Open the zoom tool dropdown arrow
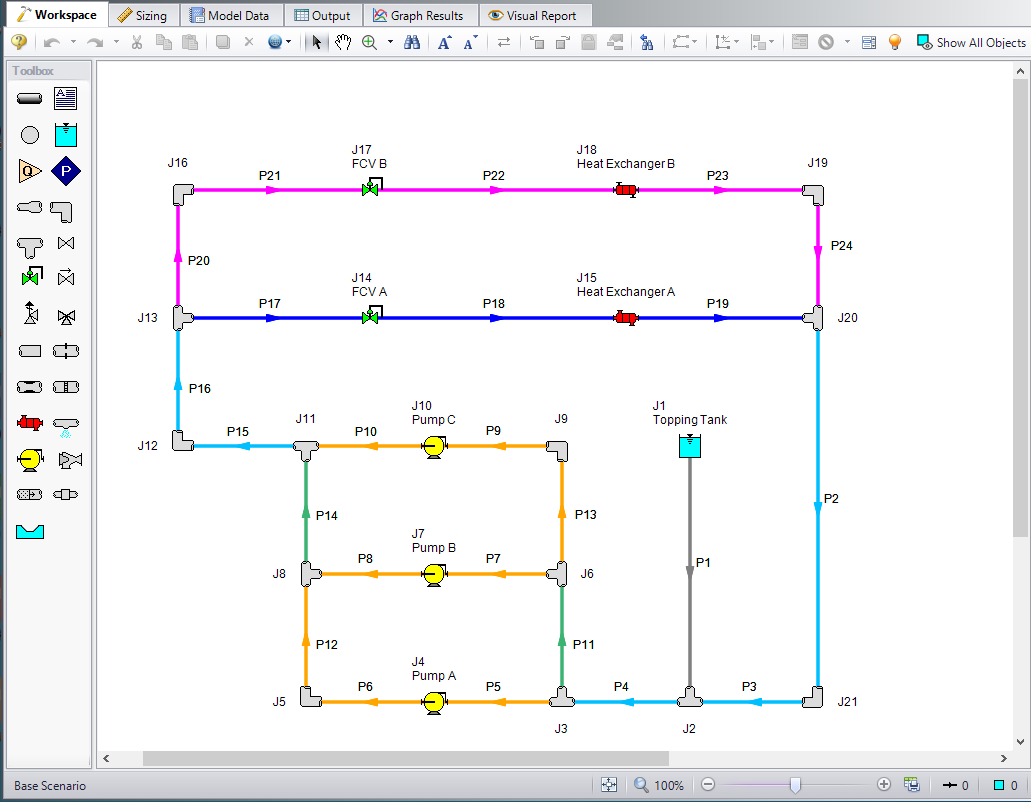This screenshot has height=802, width=1031. point(390,42)
